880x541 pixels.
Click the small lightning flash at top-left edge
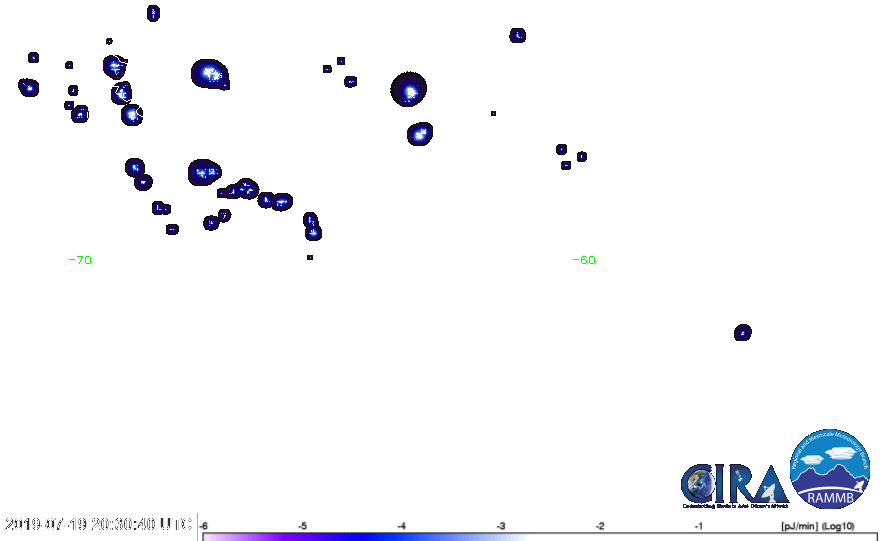(33, 58)
